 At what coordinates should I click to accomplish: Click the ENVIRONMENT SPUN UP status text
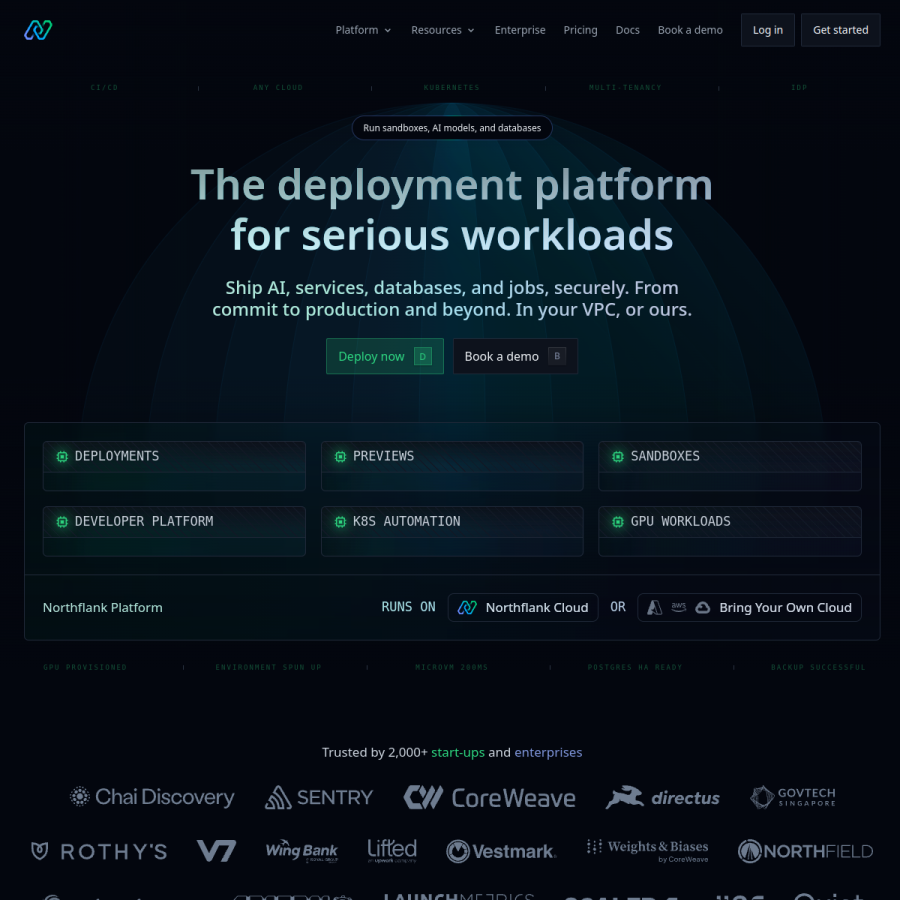[x=269, y=668]
